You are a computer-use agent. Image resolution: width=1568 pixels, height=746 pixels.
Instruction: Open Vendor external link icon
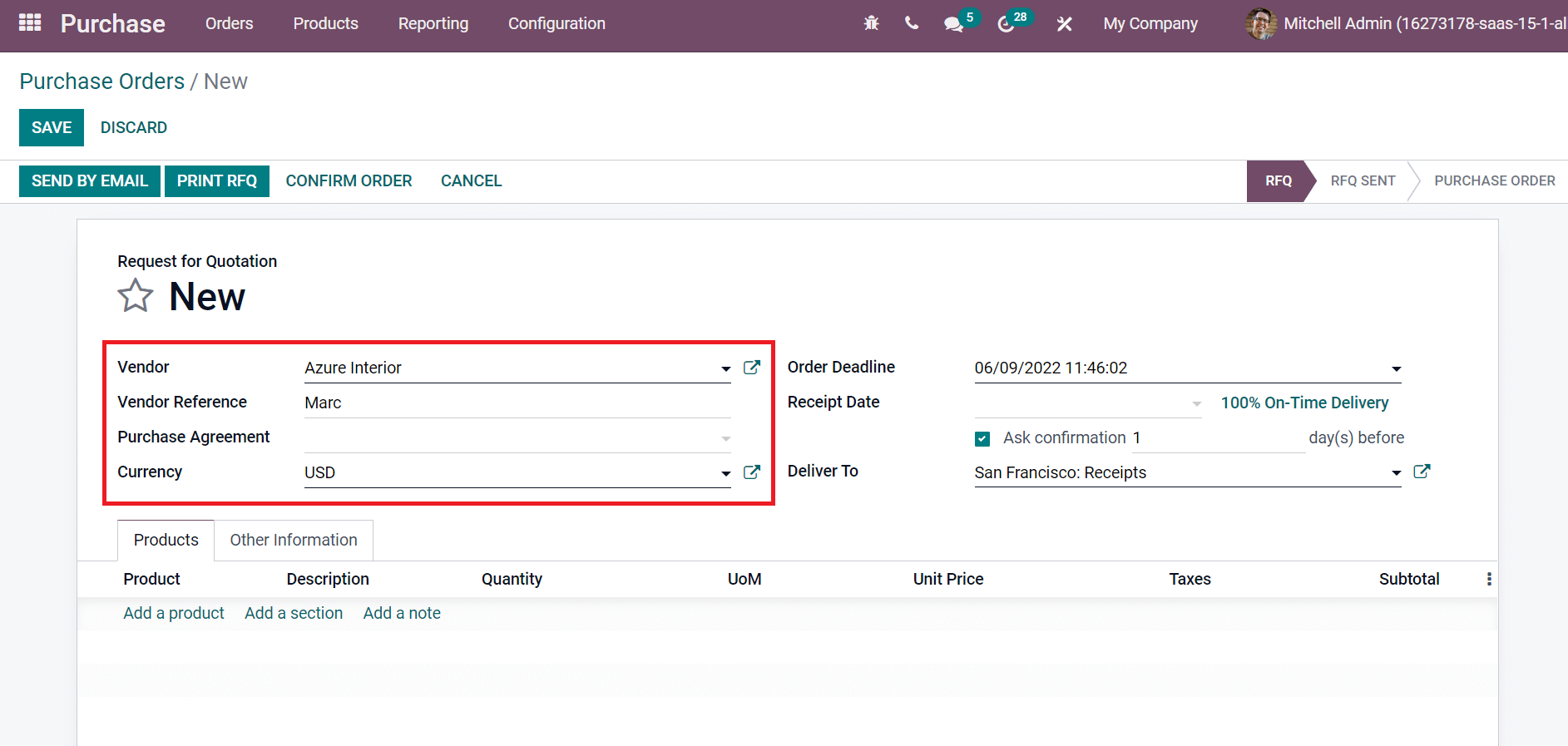point(751,368)
